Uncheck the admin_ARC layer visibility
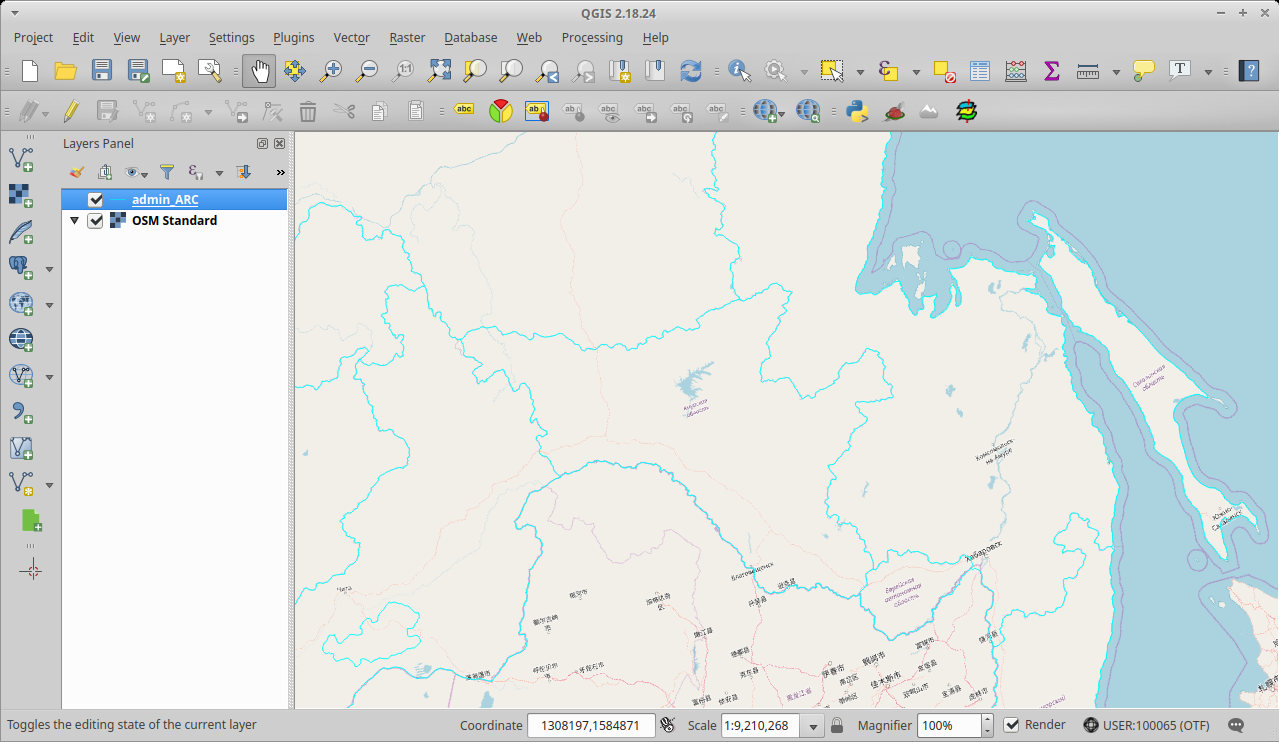Image resolution: width=1279 pixels, height=742 pixels. pyautogui.click(x=95, y=199)
